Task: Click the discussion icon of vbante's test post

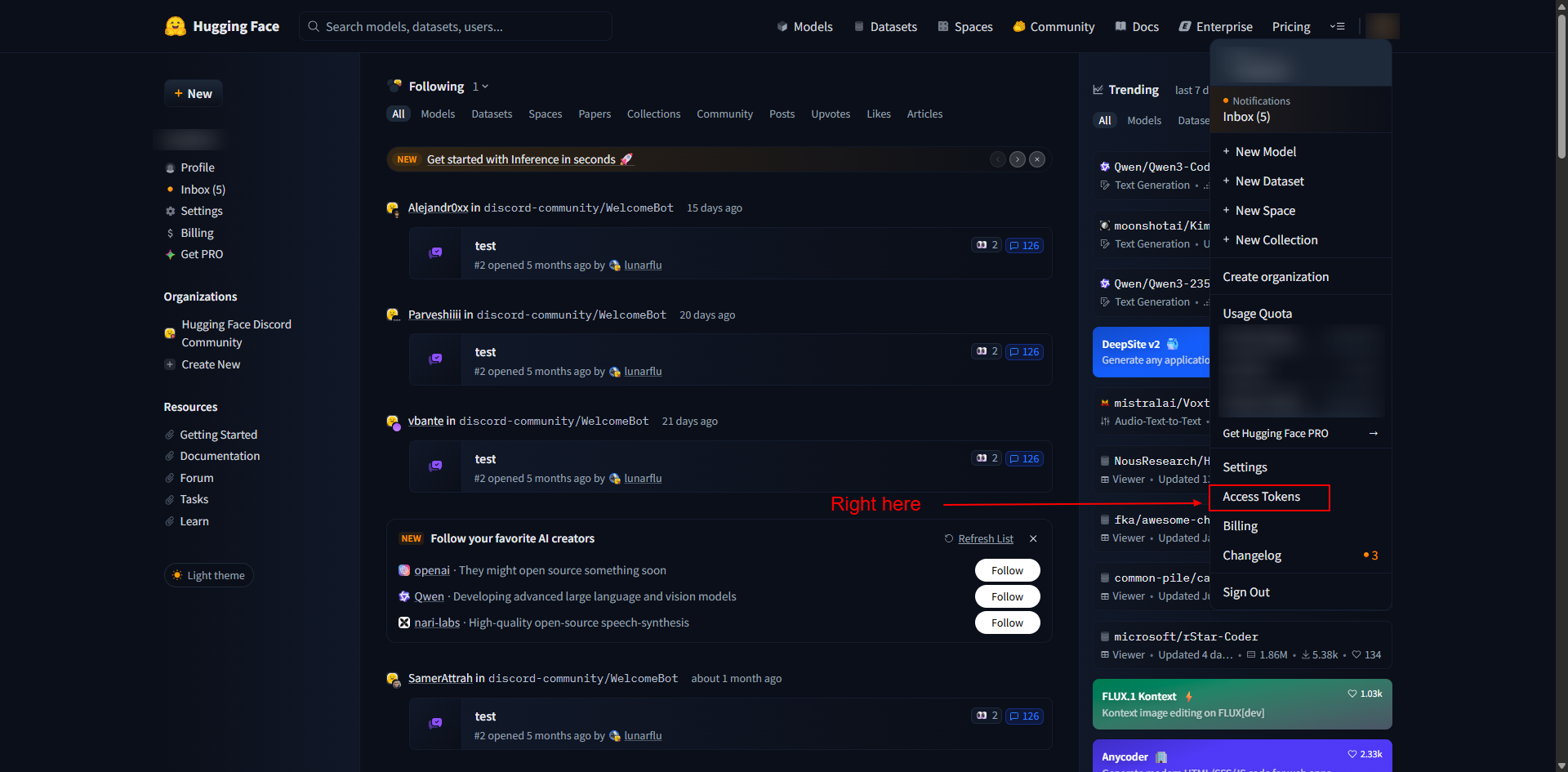Action: tap(436, 466)
